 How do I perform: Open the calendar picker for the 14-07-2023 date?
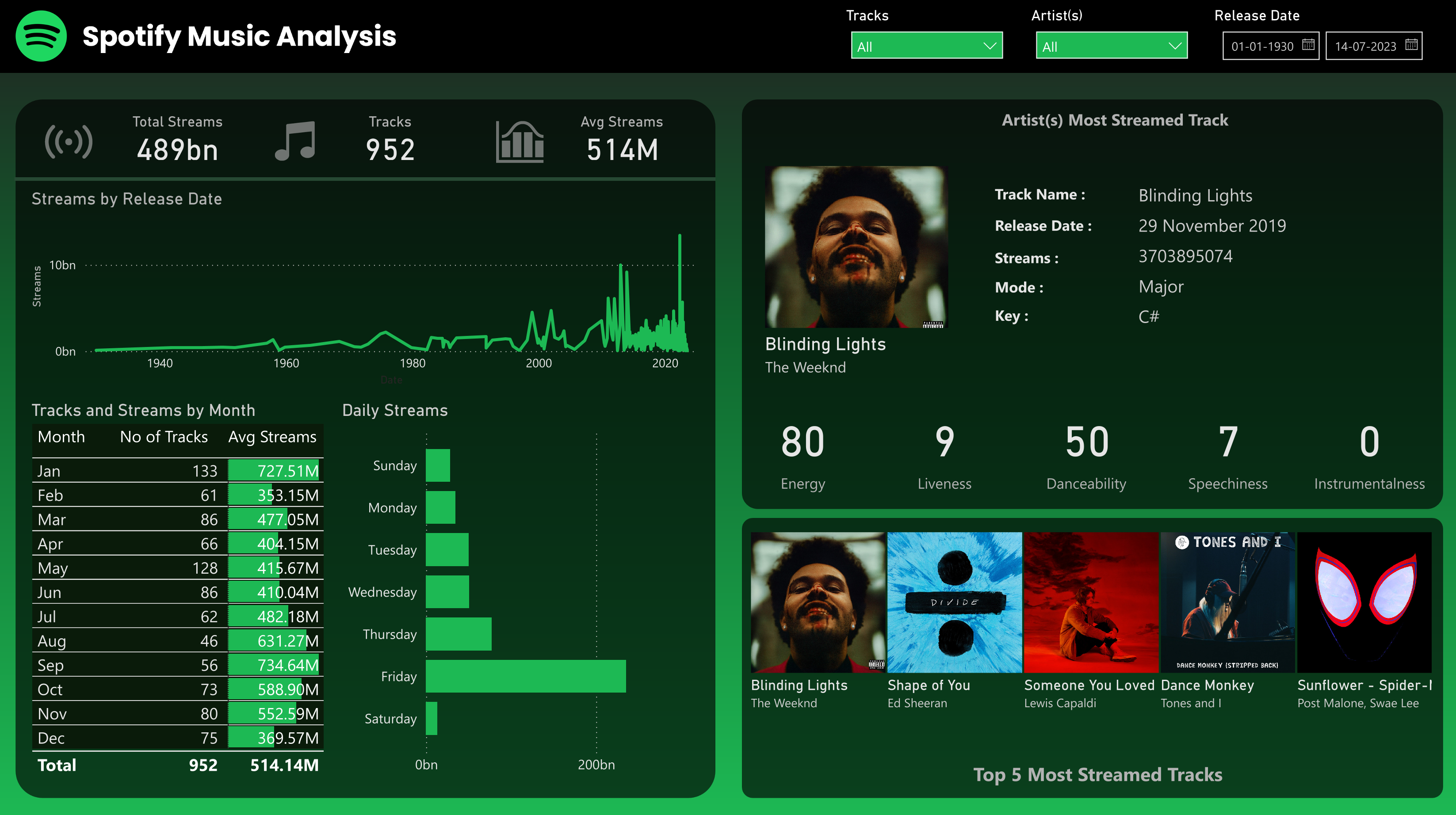pyautogui.click(x=1413, y=46)
